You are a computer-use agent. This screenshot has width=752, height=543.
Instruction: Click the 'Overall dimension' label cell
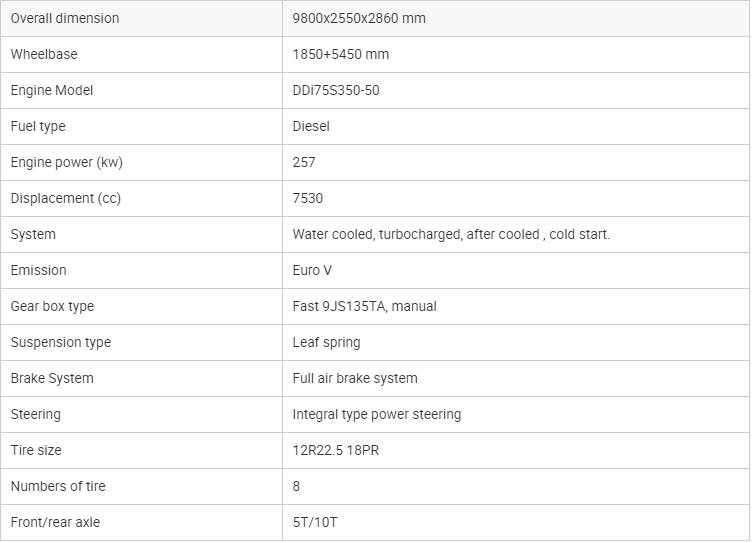coord(64,18)
